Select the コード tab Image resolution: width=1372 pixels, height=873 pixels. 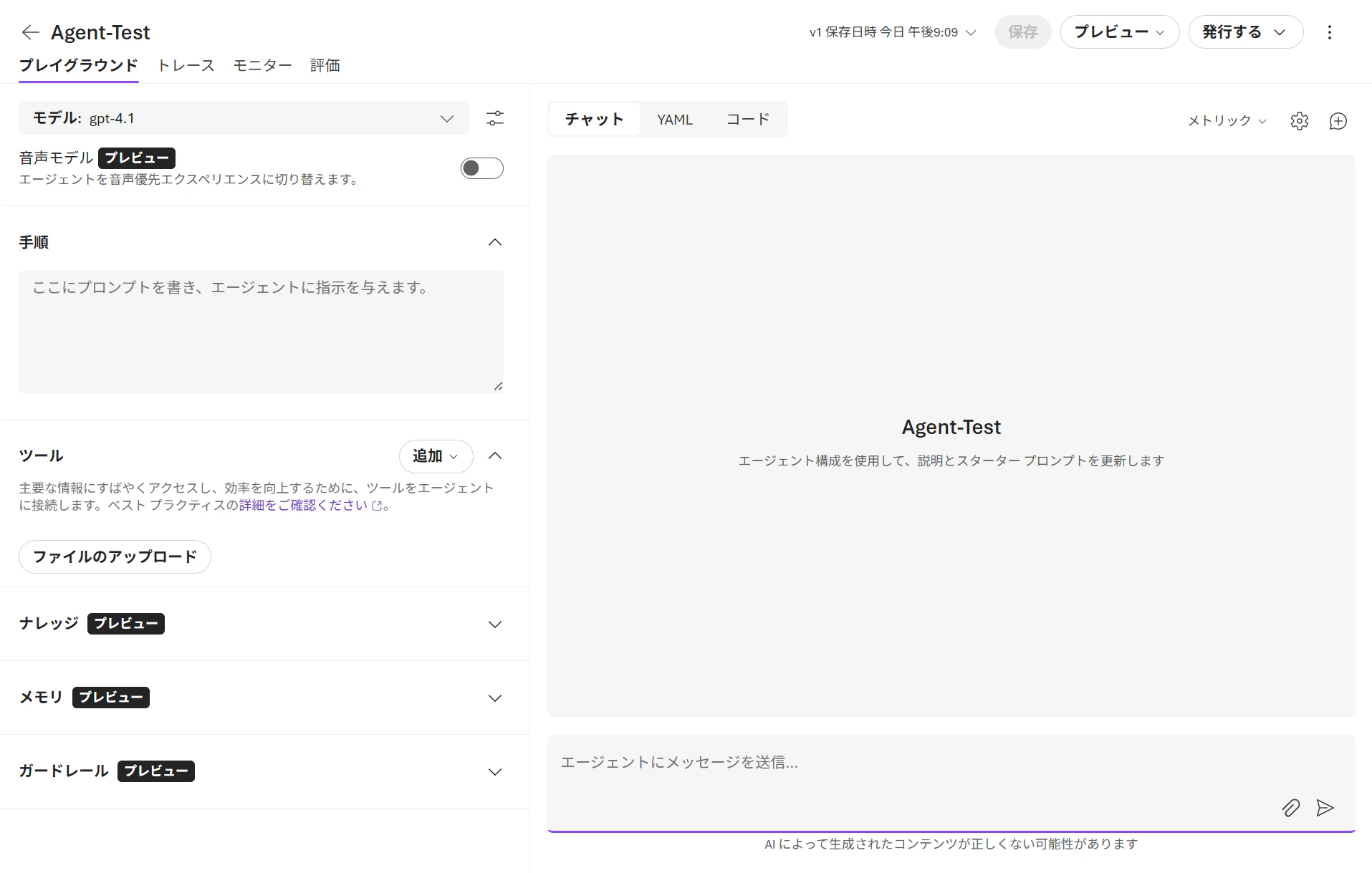click(748, 119)
